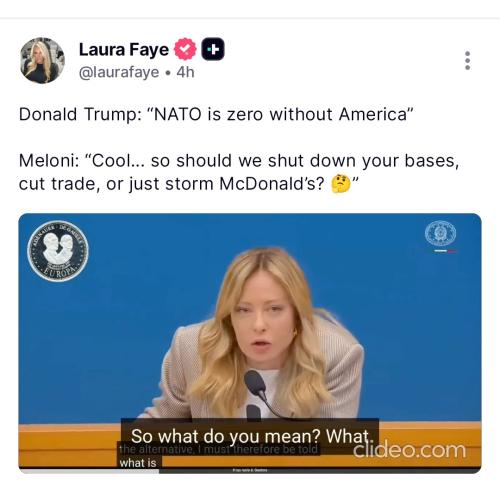The width and height of the screenshot is (500, 483).
Task: Click the video progress bar at bottom
Action: click(x=250, y=470)
